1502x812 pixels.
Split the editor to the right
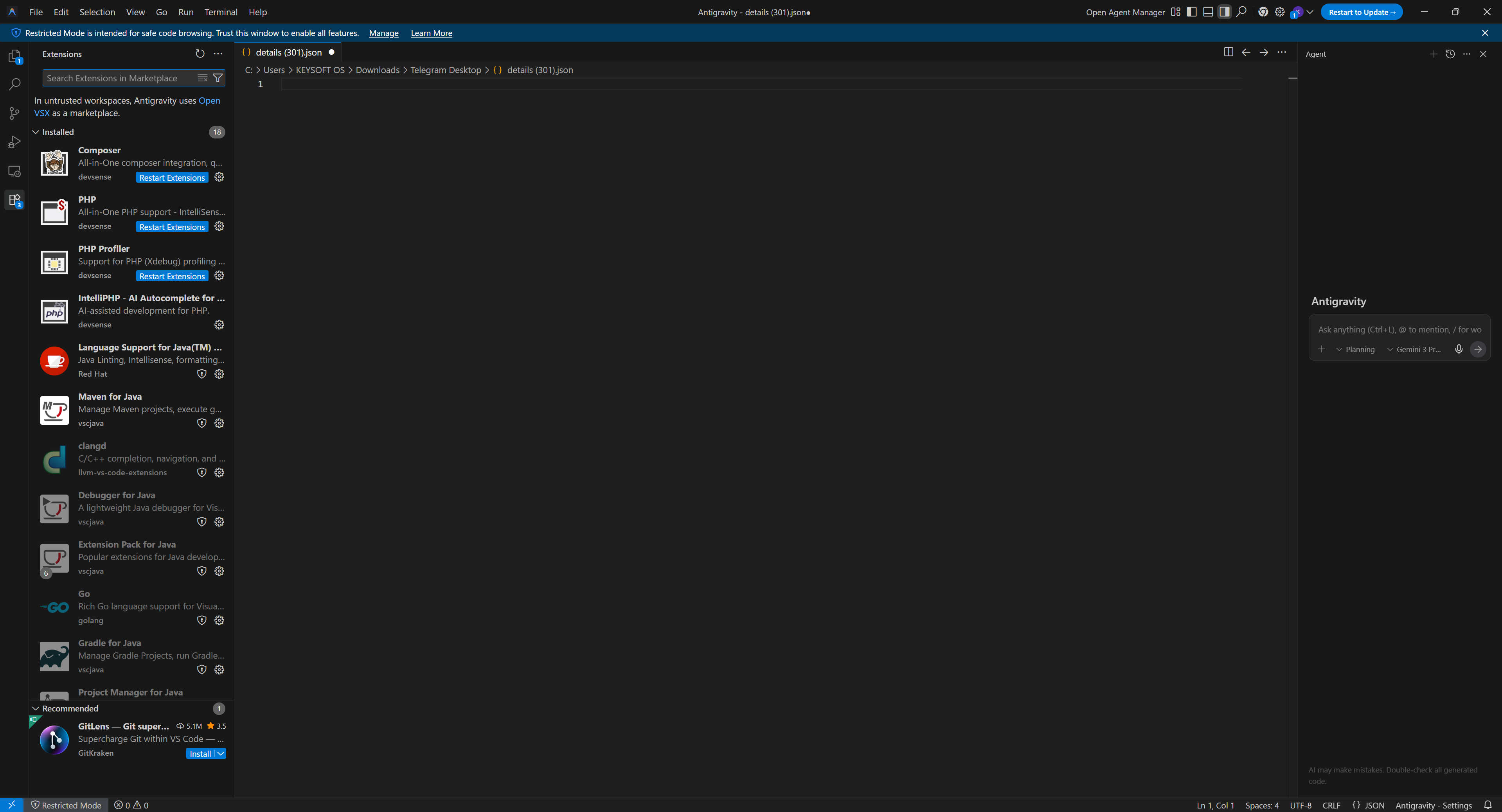1229,52
